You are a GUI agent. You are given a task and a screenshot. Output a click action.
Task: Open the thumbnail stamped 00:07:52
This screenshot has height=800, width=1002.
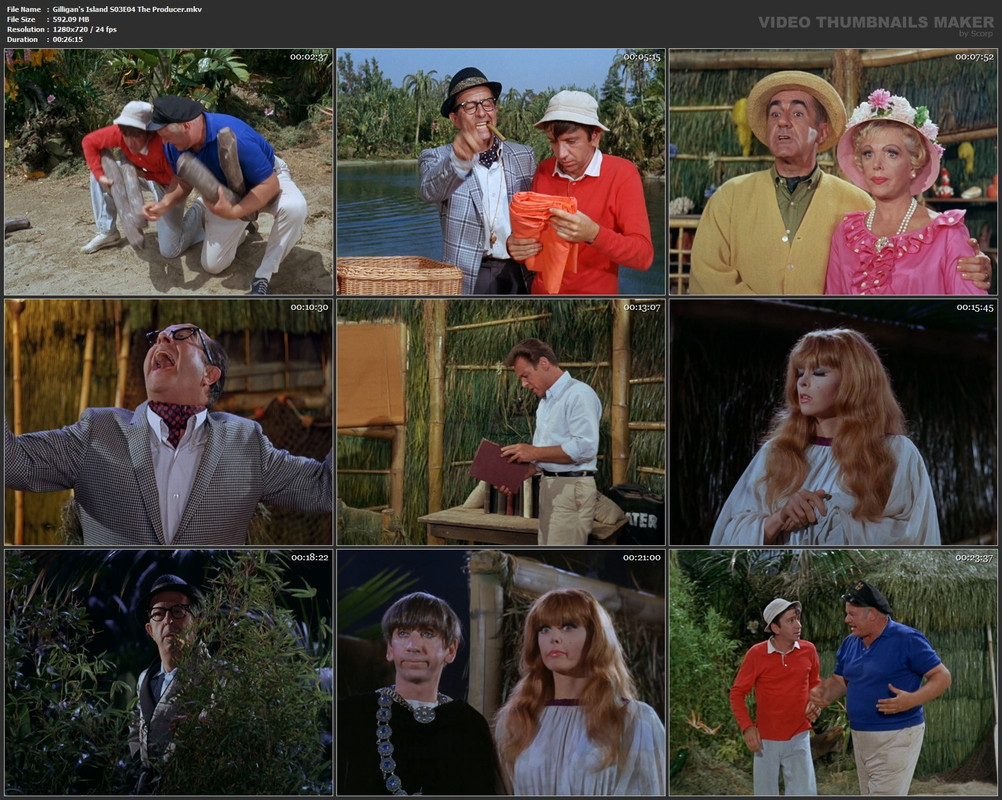(833, 172)
